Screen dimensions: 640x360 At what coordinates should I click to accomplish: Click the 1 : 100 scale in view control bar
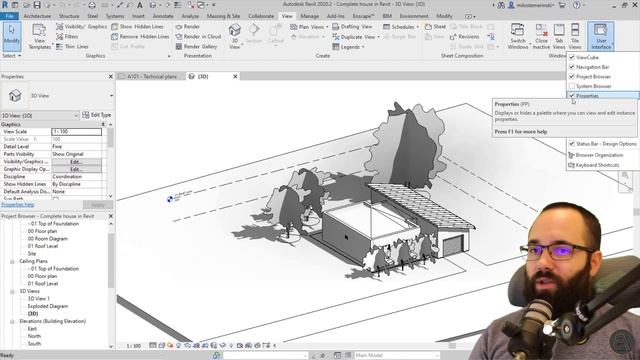pos(133,346)
